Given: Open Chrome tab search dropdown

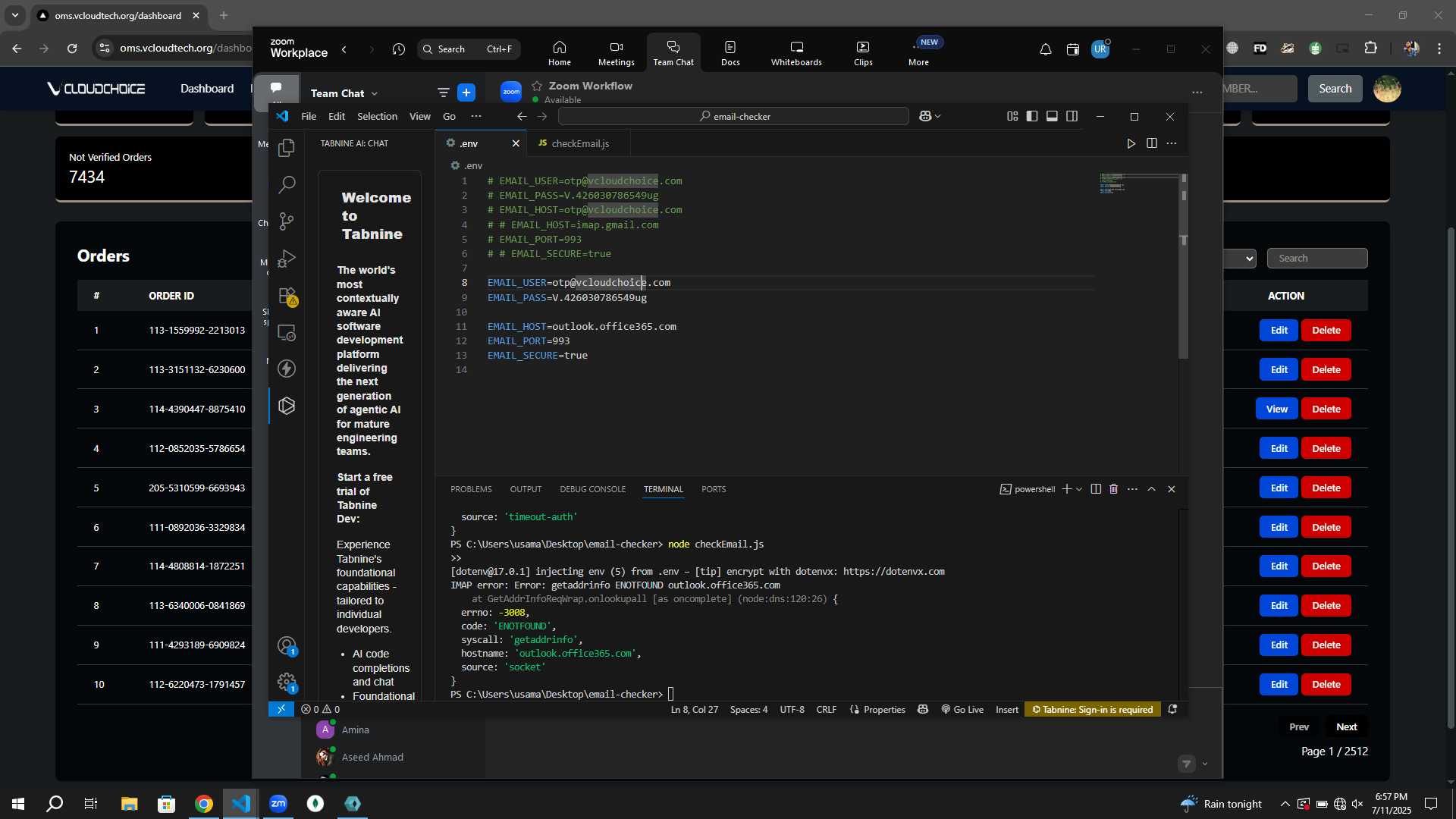Looking at the screenshot, I should point(15,15).
